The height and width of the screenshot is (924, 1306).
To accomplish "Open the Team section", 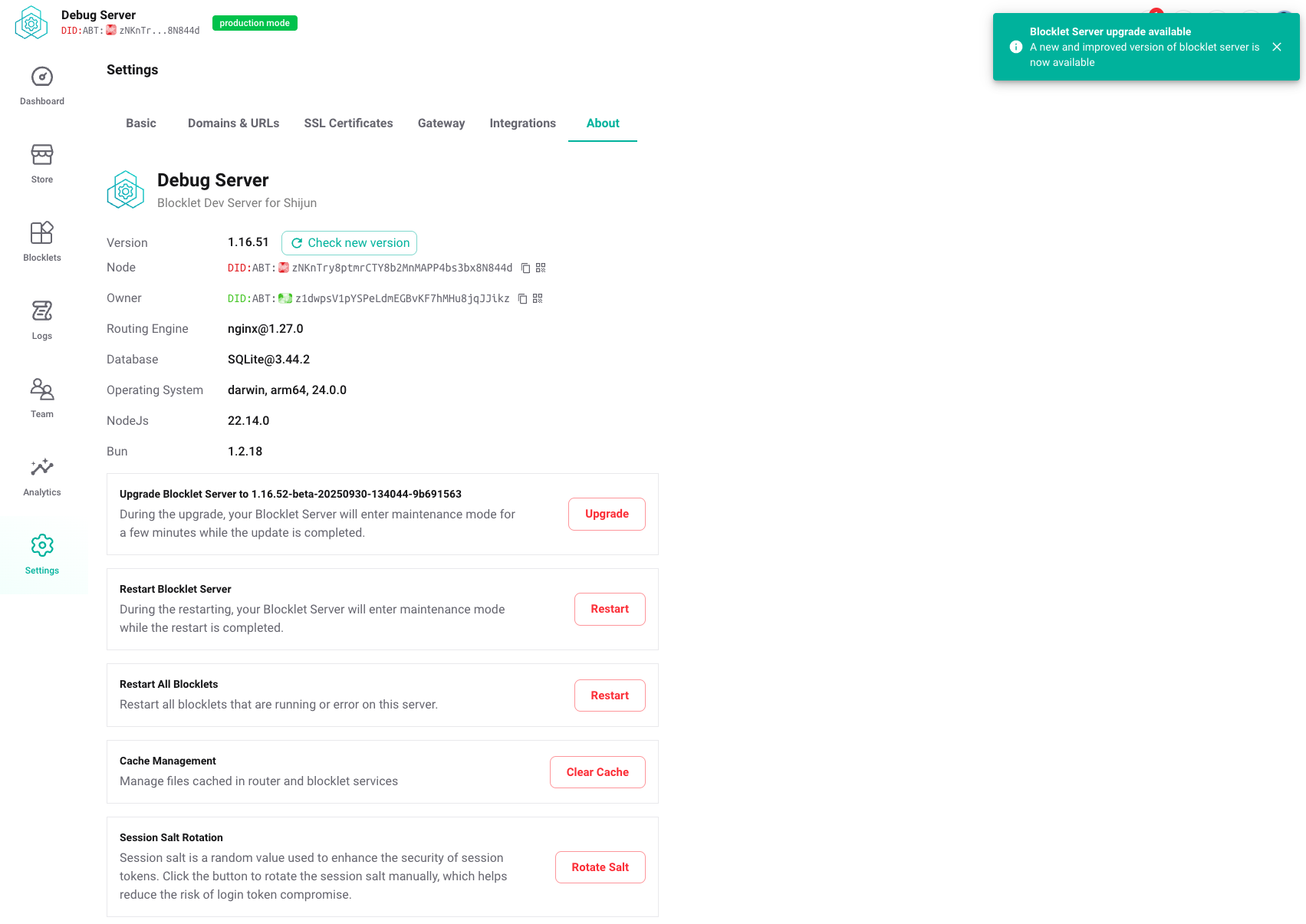I will tap(41, 396).
